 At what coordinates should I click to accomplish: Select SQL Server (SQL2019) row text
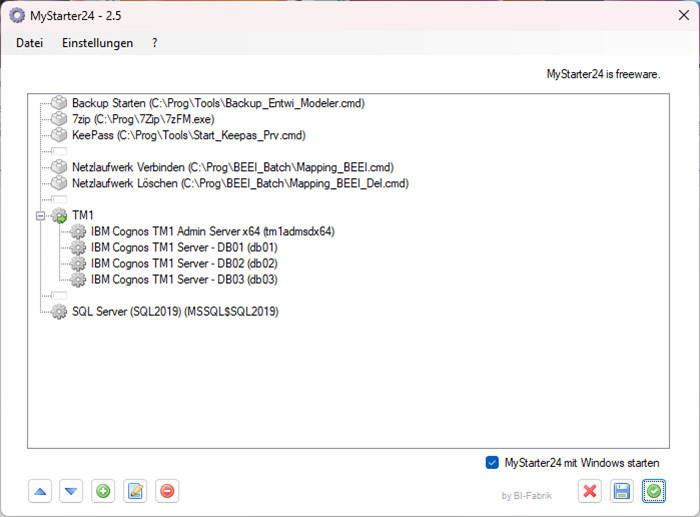tap(175, 312)
